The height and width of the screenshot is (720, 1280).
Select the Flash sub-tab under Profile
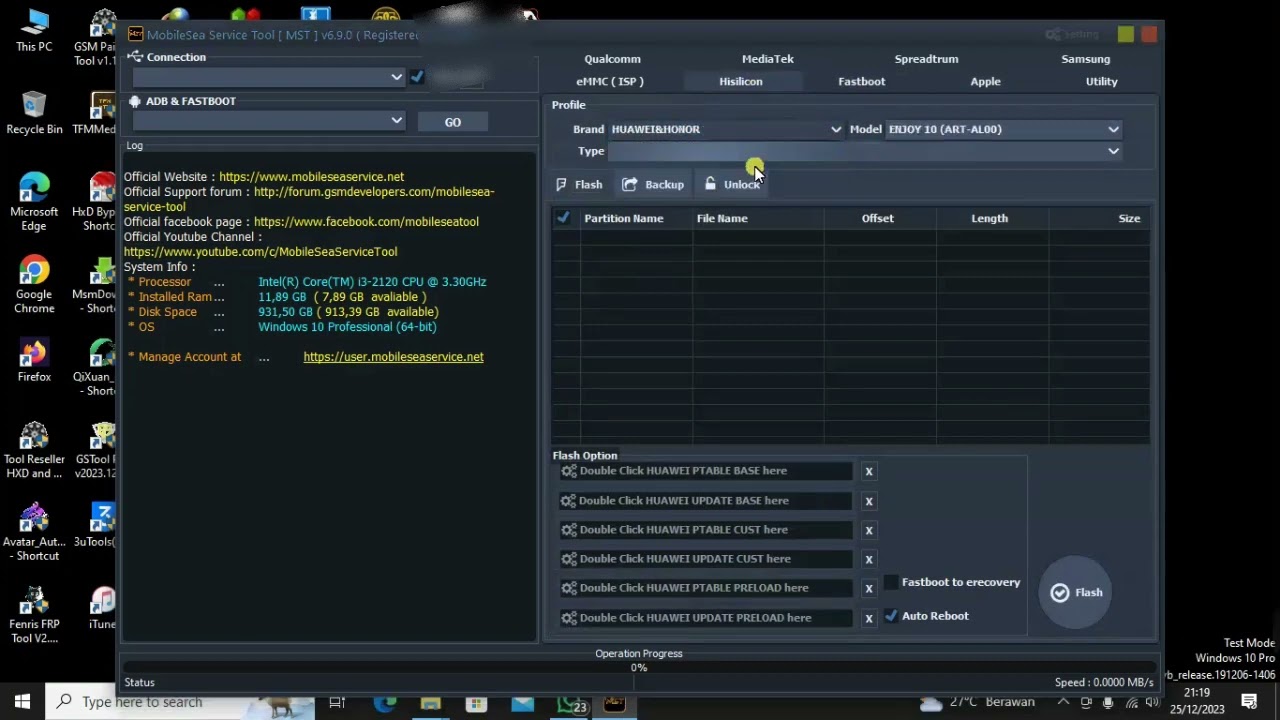click(x=580, y=184)
